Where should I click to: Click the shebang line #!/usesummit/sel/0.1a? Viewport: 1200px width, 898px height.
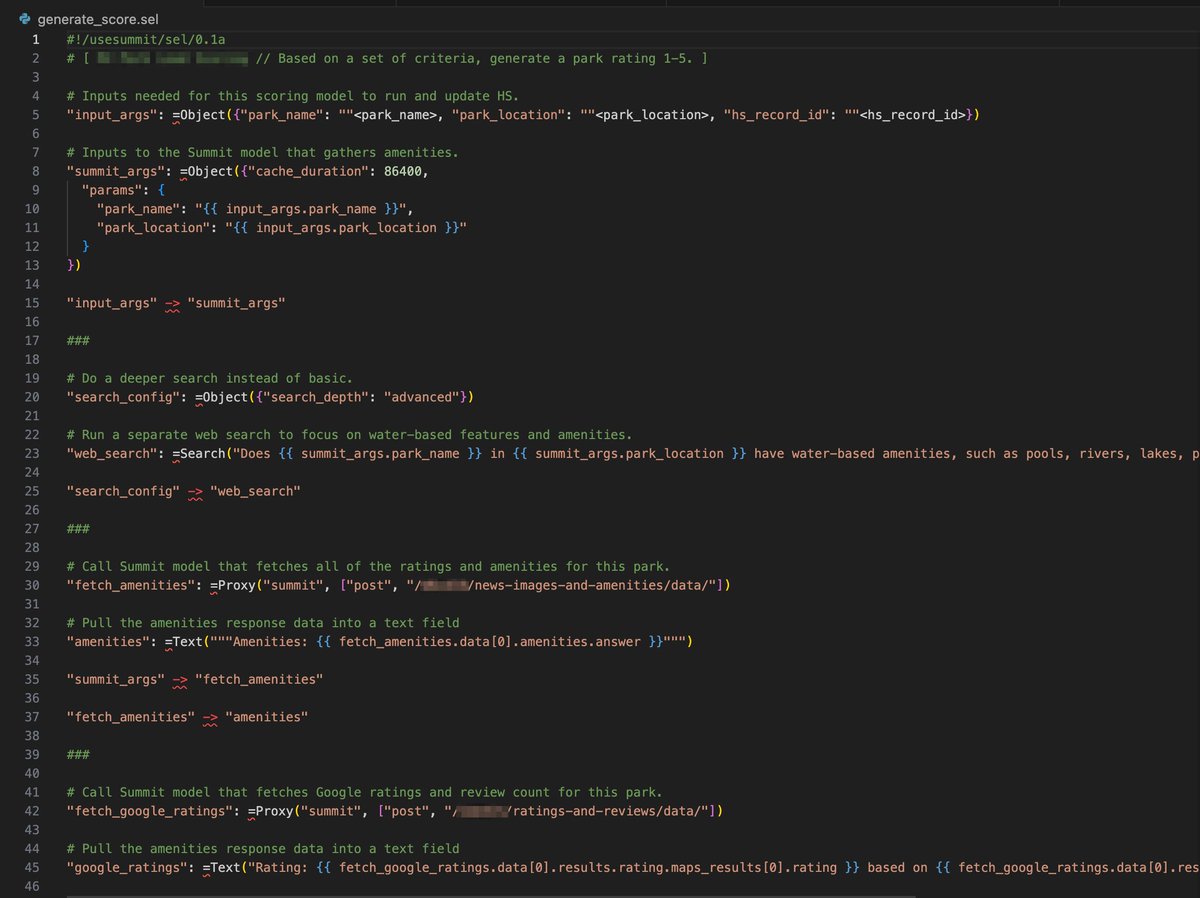(x=146, y=40)
